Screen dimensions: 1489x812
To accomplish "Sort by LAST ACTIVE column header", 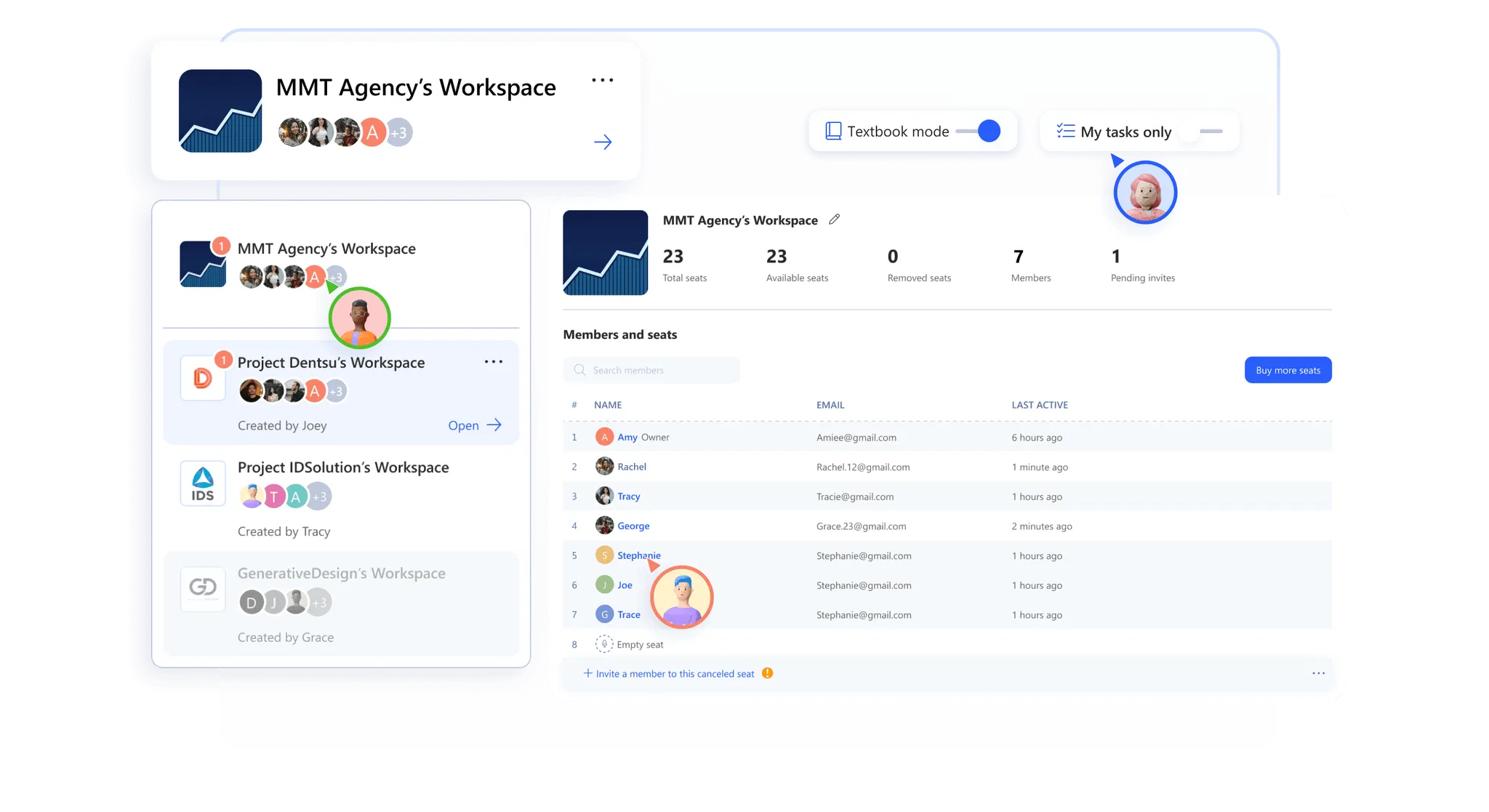I will tap(1039, 405).
